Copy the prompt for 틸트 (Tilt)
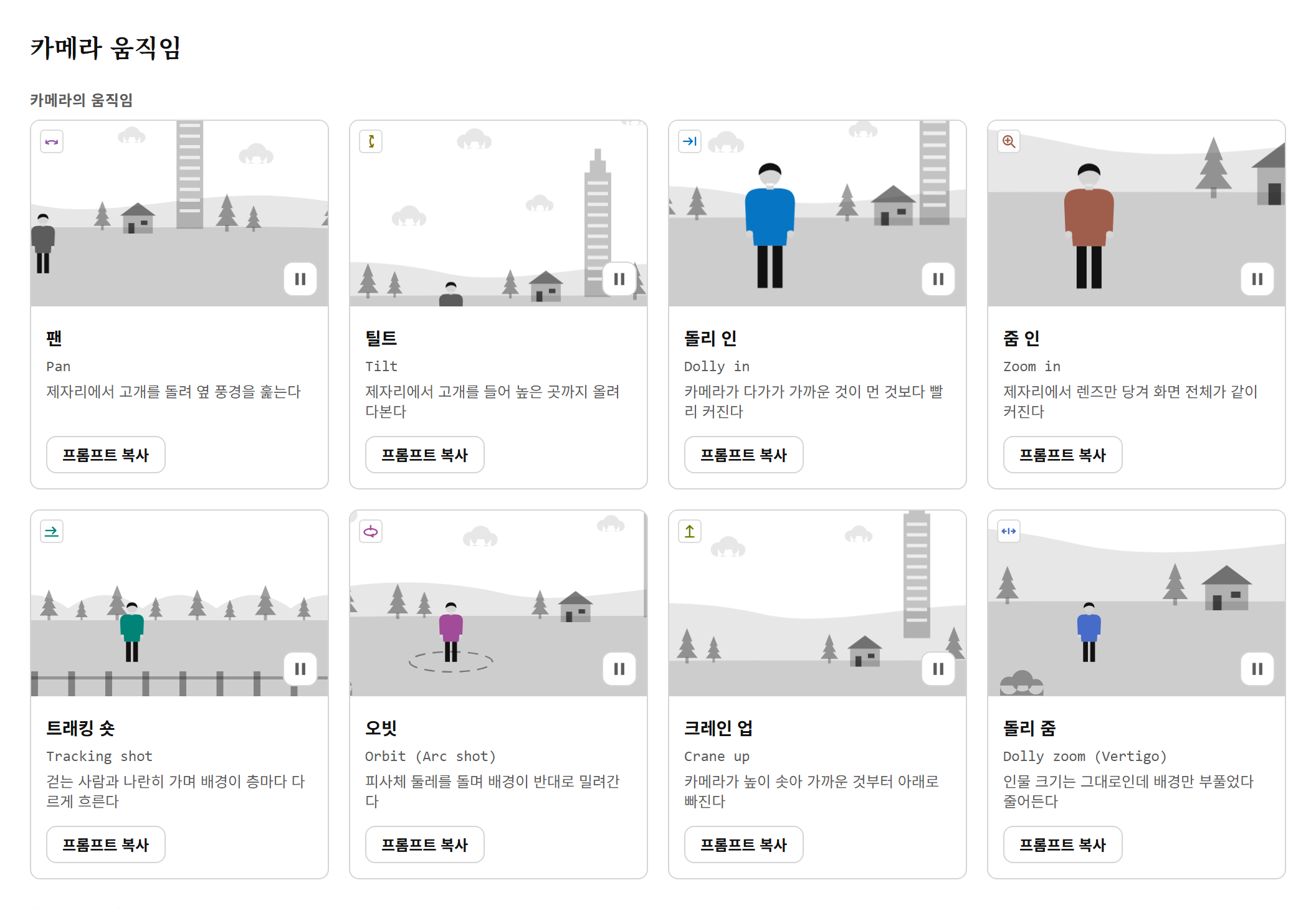Image resolution: width=1316 pixels, height=908 pixels. click(425, 455)
